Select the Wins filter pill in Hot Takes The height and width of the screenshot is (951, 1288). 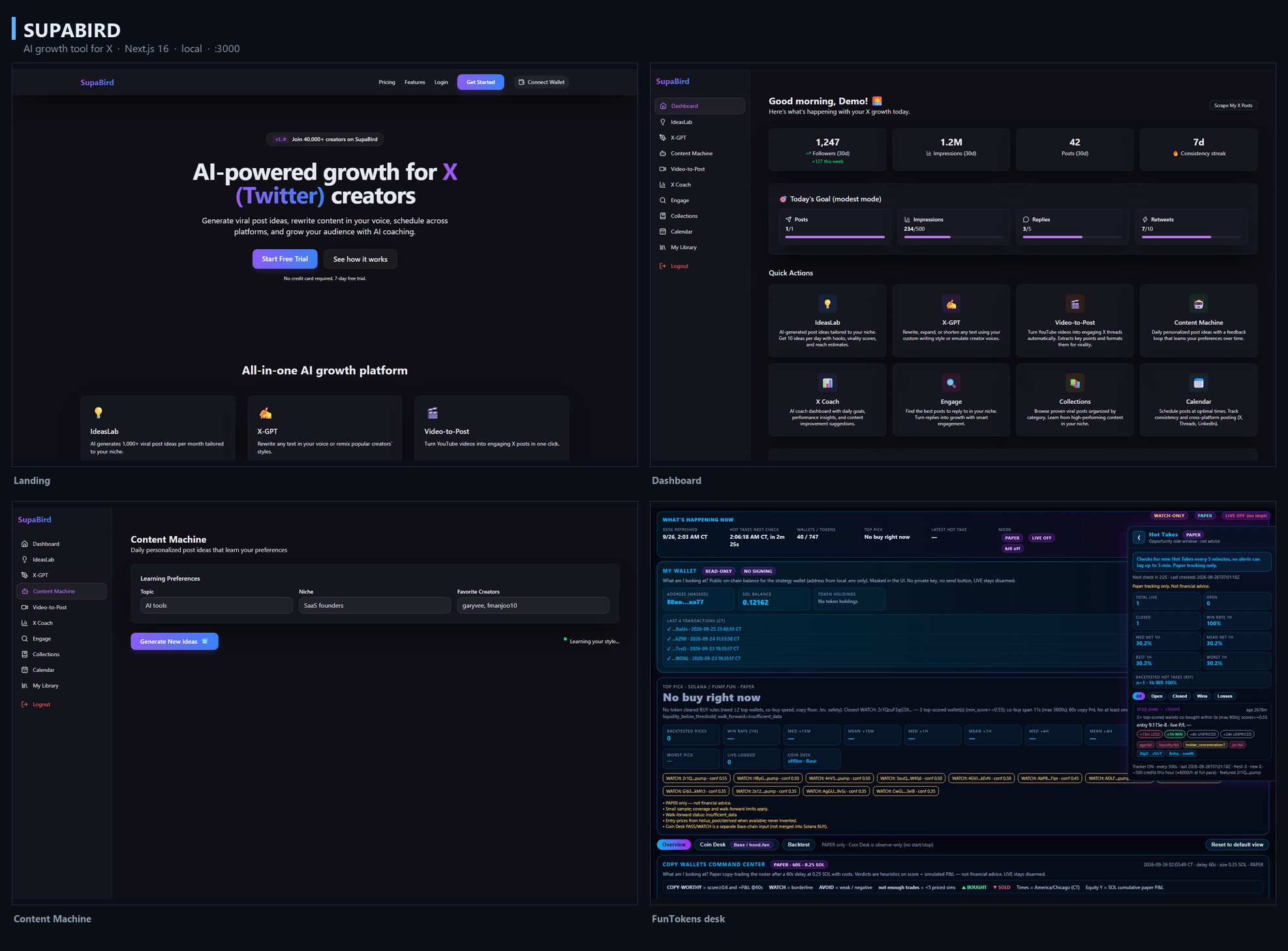[1202, 696]
